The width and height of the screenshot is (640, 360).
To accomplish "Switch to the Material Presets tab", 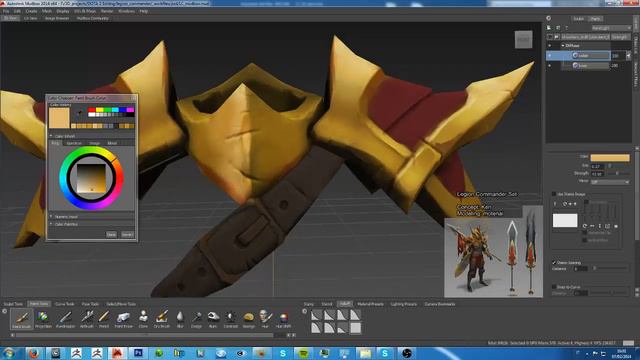I will 370,304.
